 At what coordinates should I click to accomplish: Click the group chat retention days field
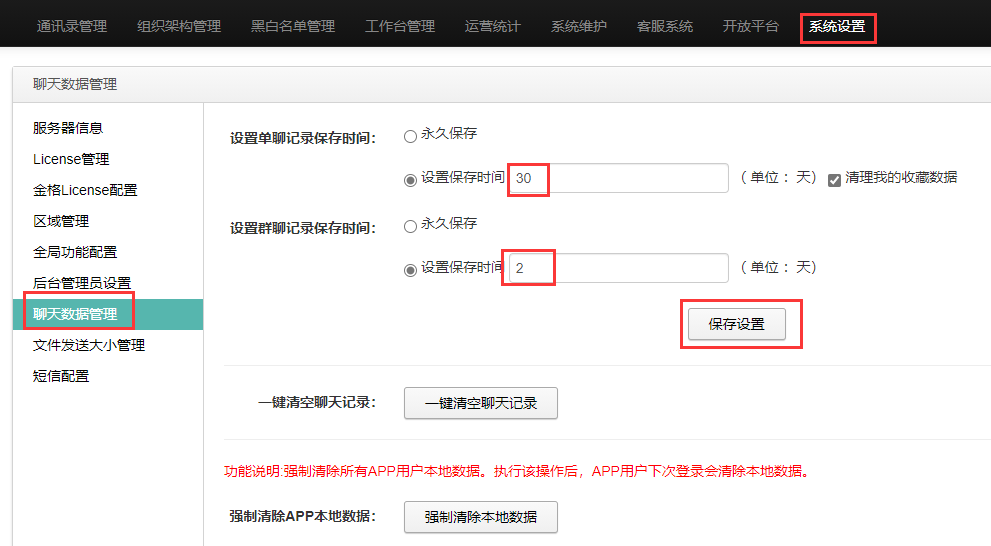pyautogui.click(x=619, y=268)
